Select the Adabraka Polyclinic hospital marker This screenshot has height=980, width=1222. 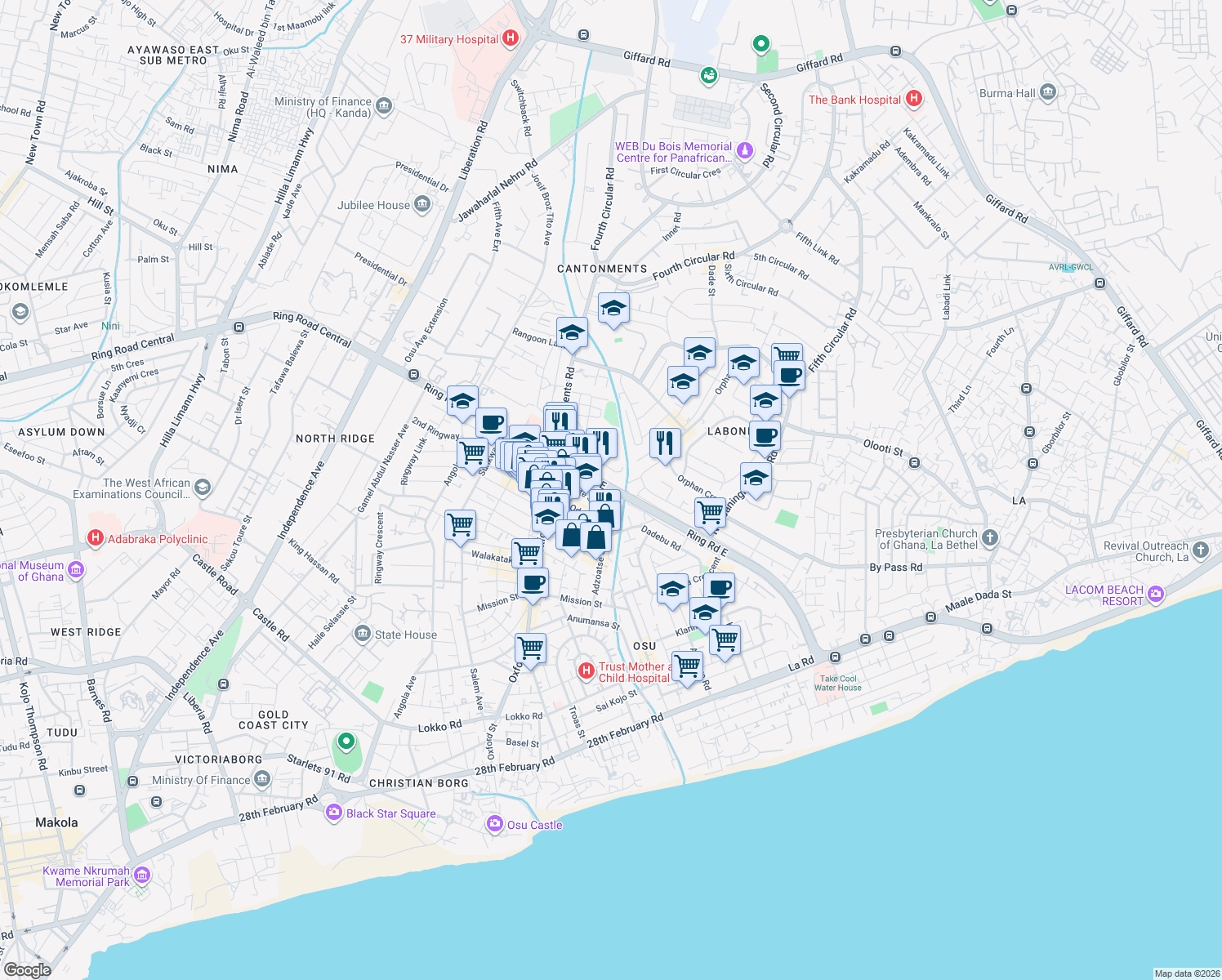coord(96,538)
